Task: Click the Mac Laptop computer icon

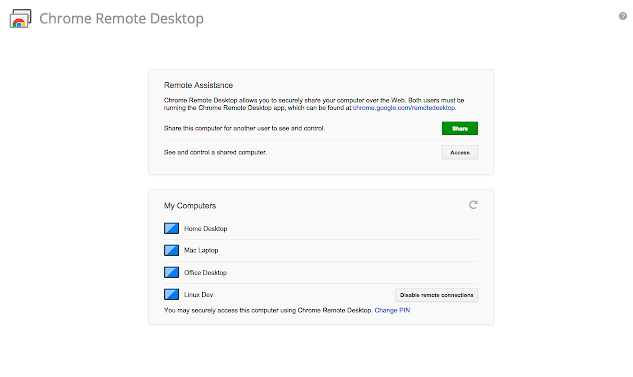Action: [172, 250]
